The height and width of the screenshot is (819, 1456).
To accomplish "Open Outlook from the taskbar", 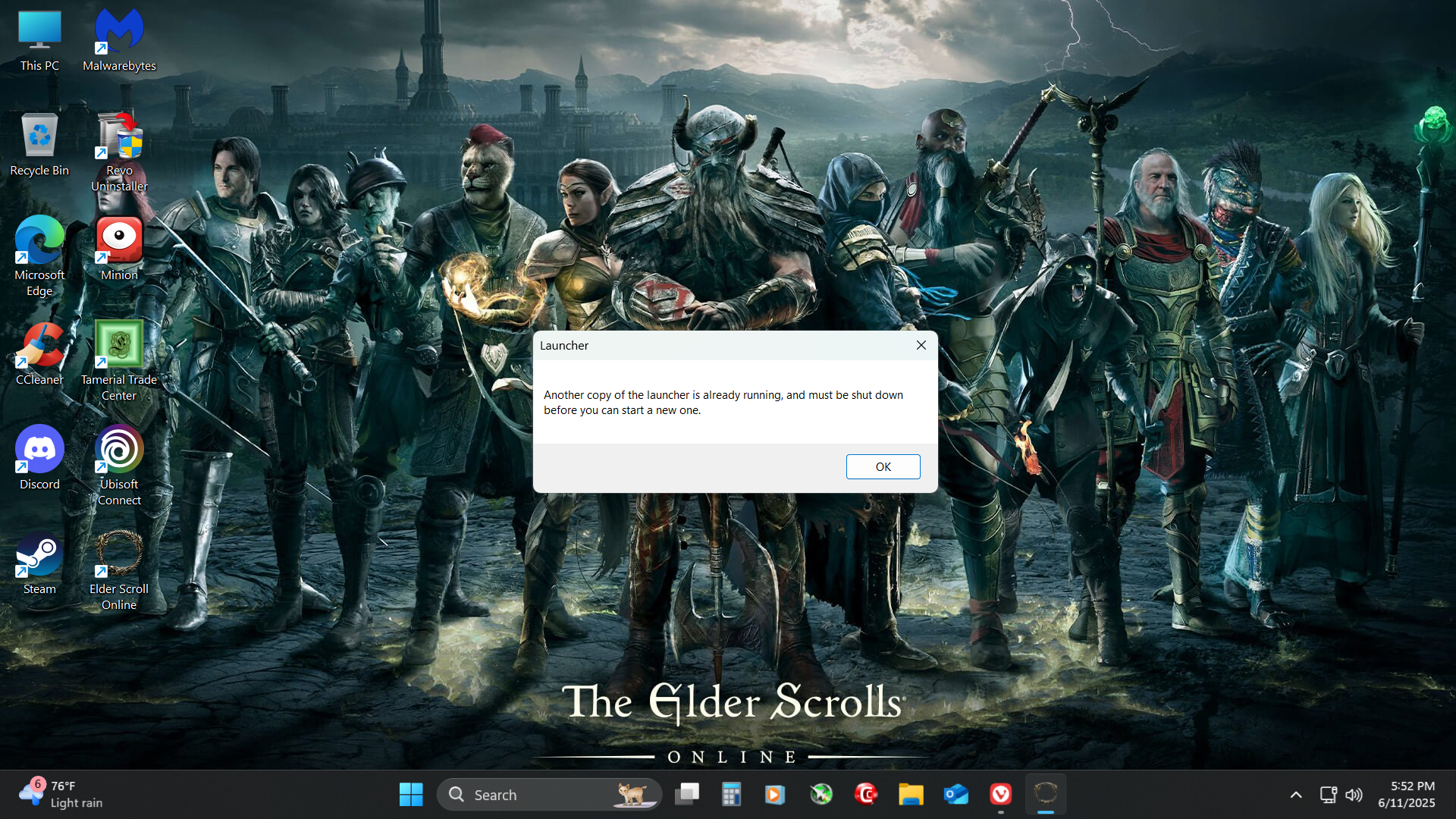I will pyautogui.click(x=956, y=794).
